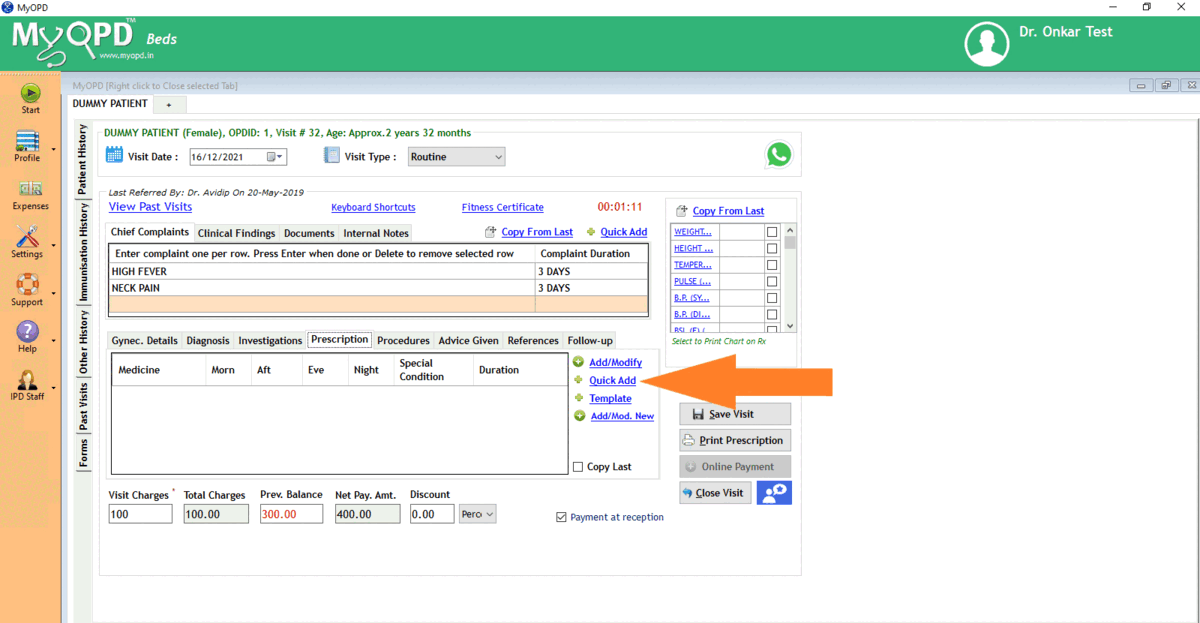Click the Visit Date calendar icon
The height and width of the screenshot is (623, 1200).
pyautogui.click(x=114, y=155)
